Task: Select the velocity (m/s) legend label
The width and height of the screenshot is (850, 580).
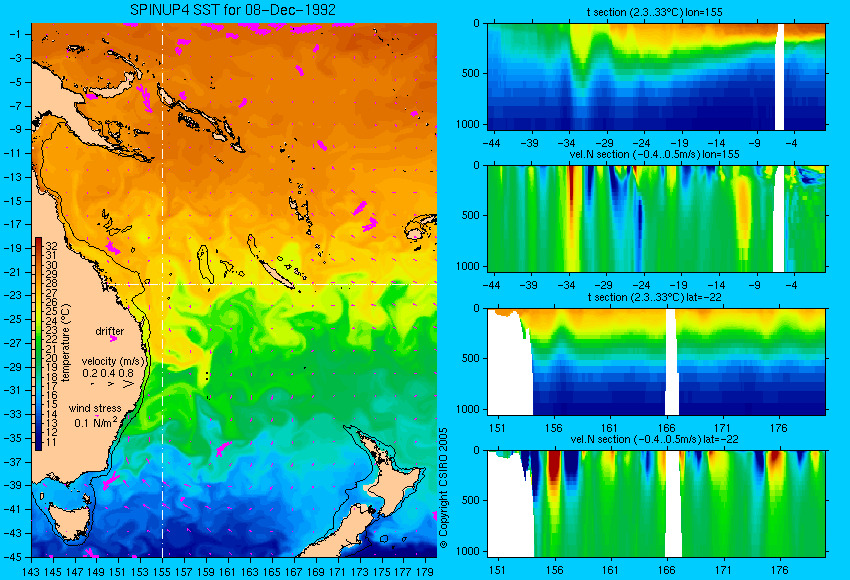Action: coord(113,361)
